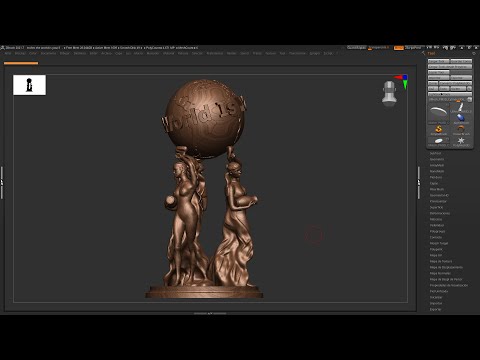Pick the EraserBrush tool with orange arc icon
The width and height of the screenshot is (480, 360).
[x=461, y=130]
